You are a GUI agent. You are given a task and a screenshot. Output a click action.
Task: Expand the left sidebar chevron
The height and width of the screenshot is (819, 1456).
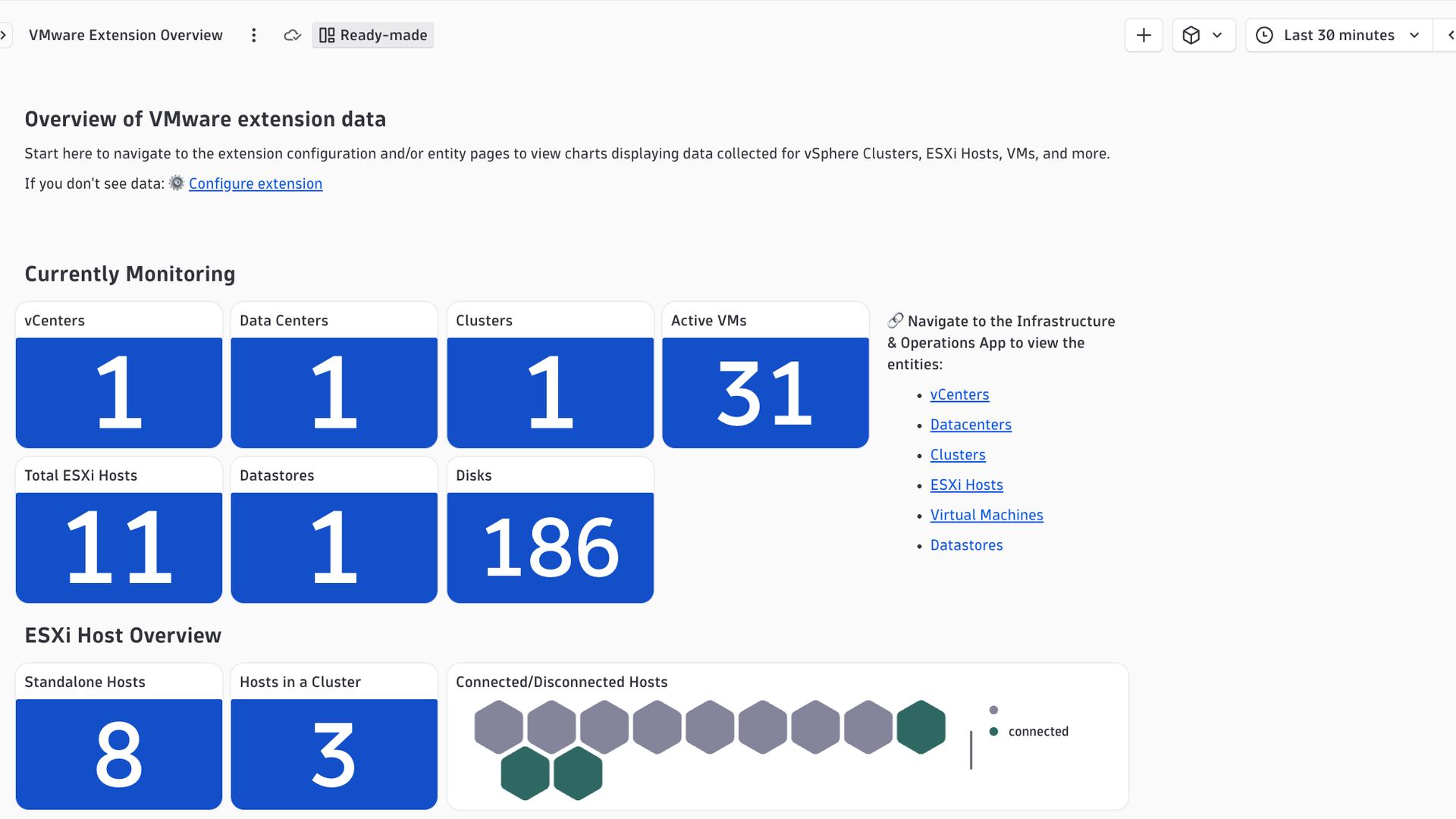coord(4,36)
